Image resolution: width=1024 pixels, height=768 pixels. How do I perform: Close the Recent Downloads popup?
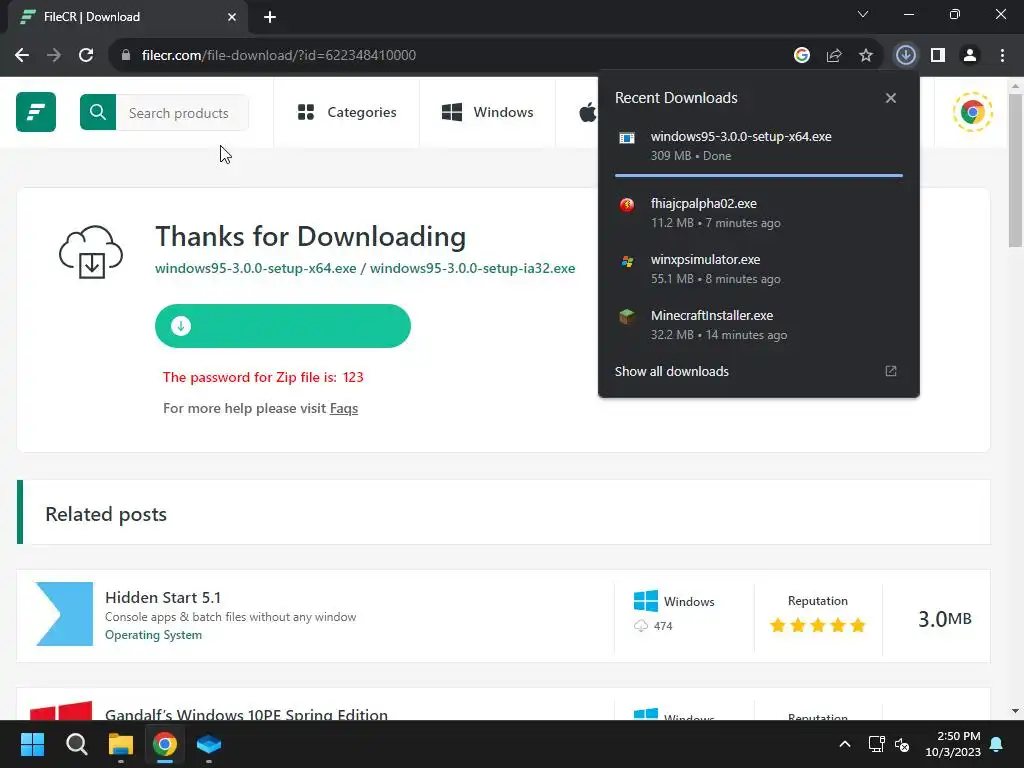click(891, 98)
